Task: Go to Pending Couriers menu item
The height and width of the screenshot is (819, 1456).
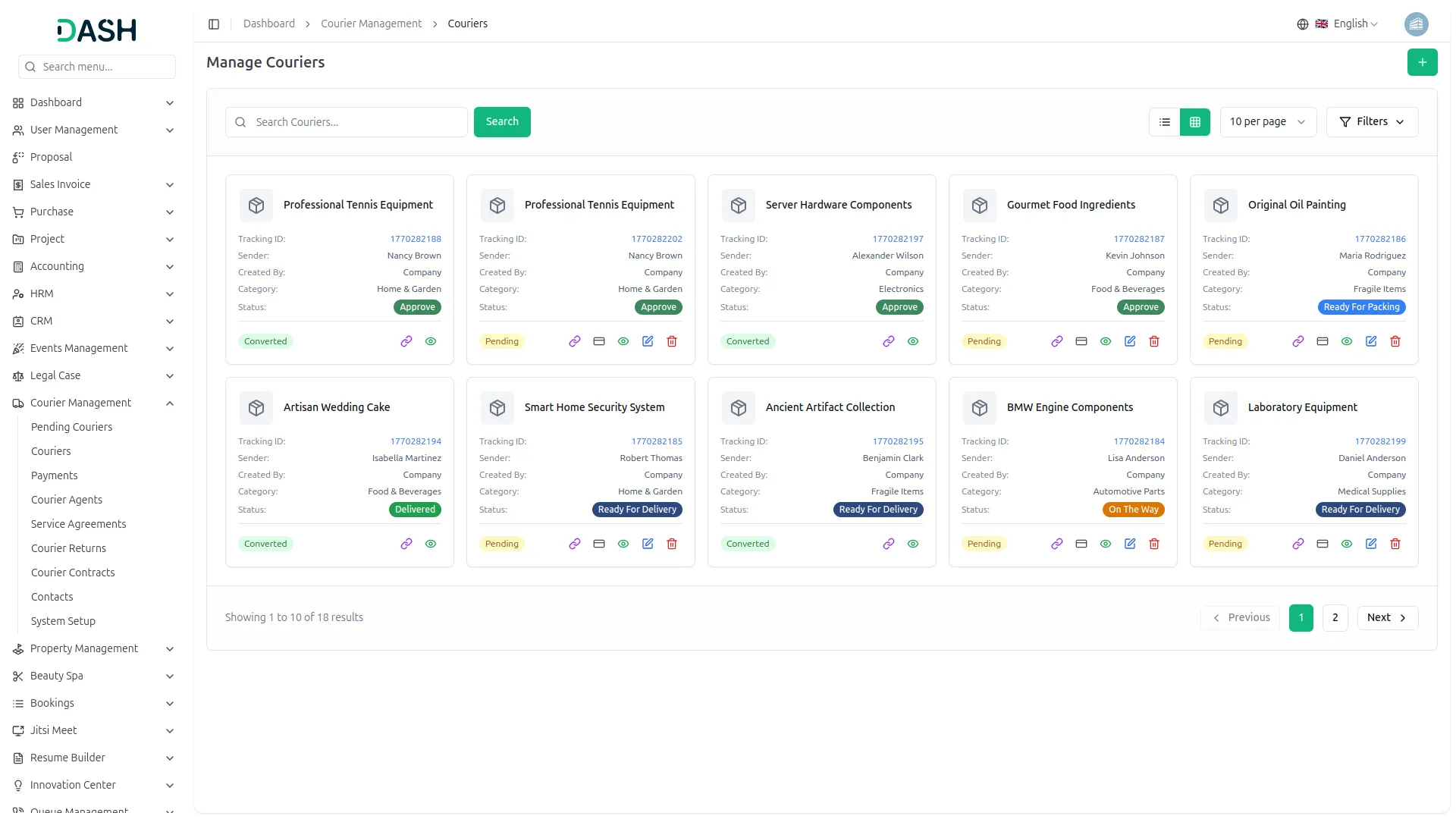Action: click(71, 427)
